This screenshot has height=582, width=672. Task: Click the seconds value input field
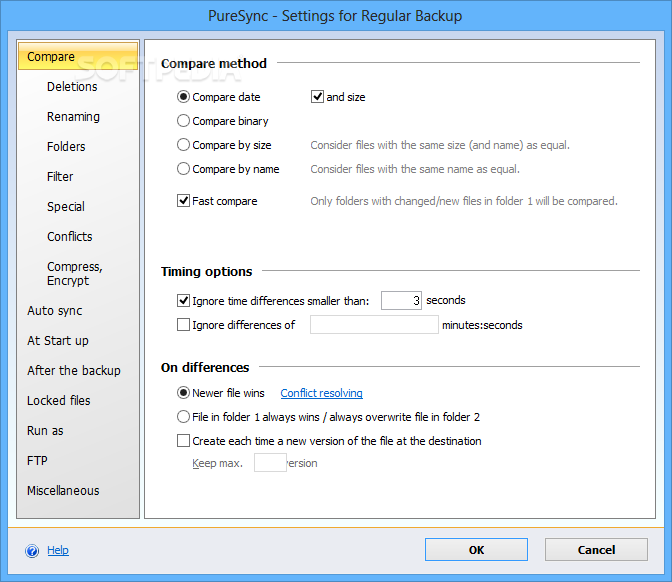pos(401,300)
